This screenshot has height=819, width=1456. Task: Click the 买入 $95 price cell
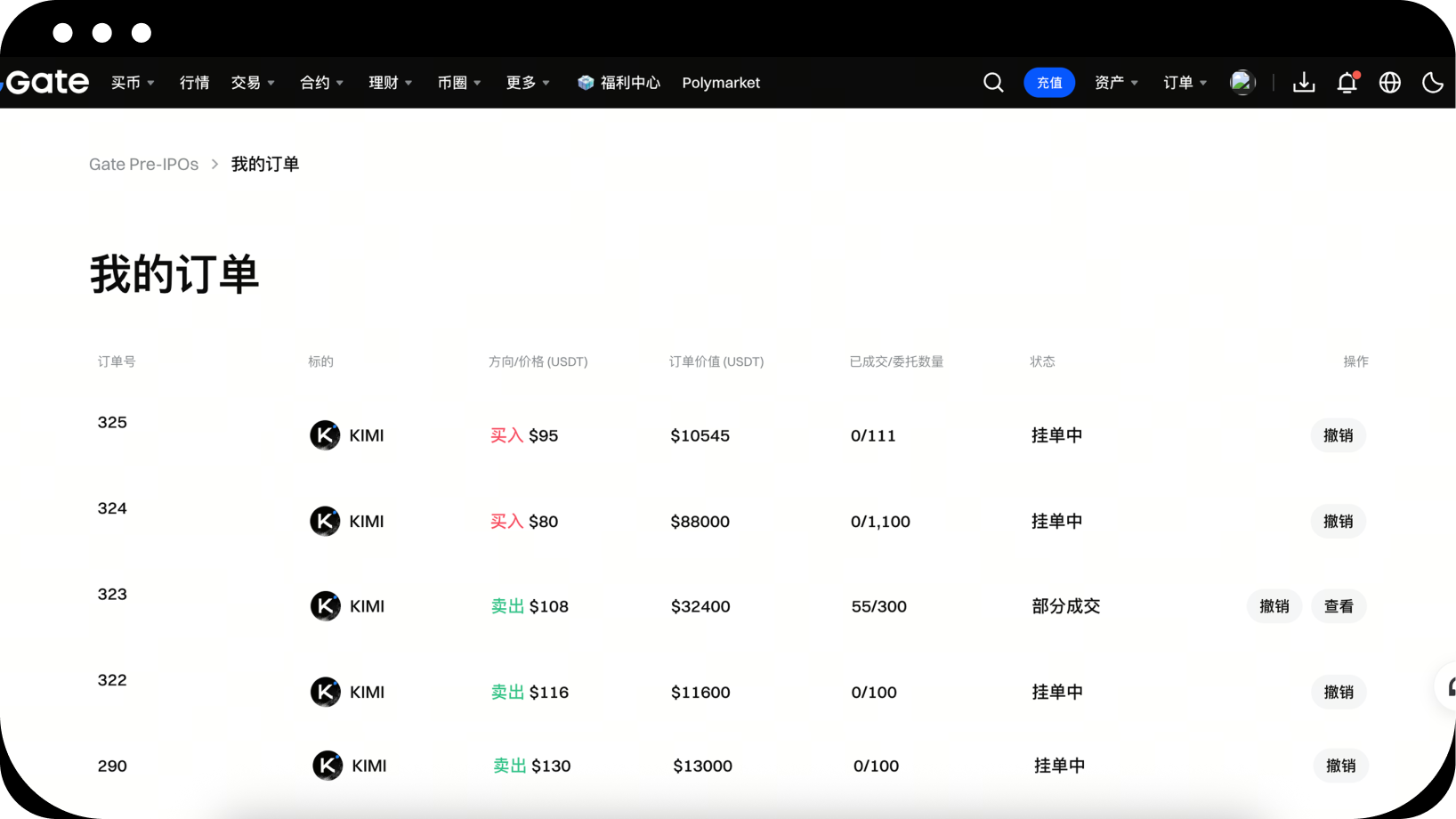coord(524,435)
